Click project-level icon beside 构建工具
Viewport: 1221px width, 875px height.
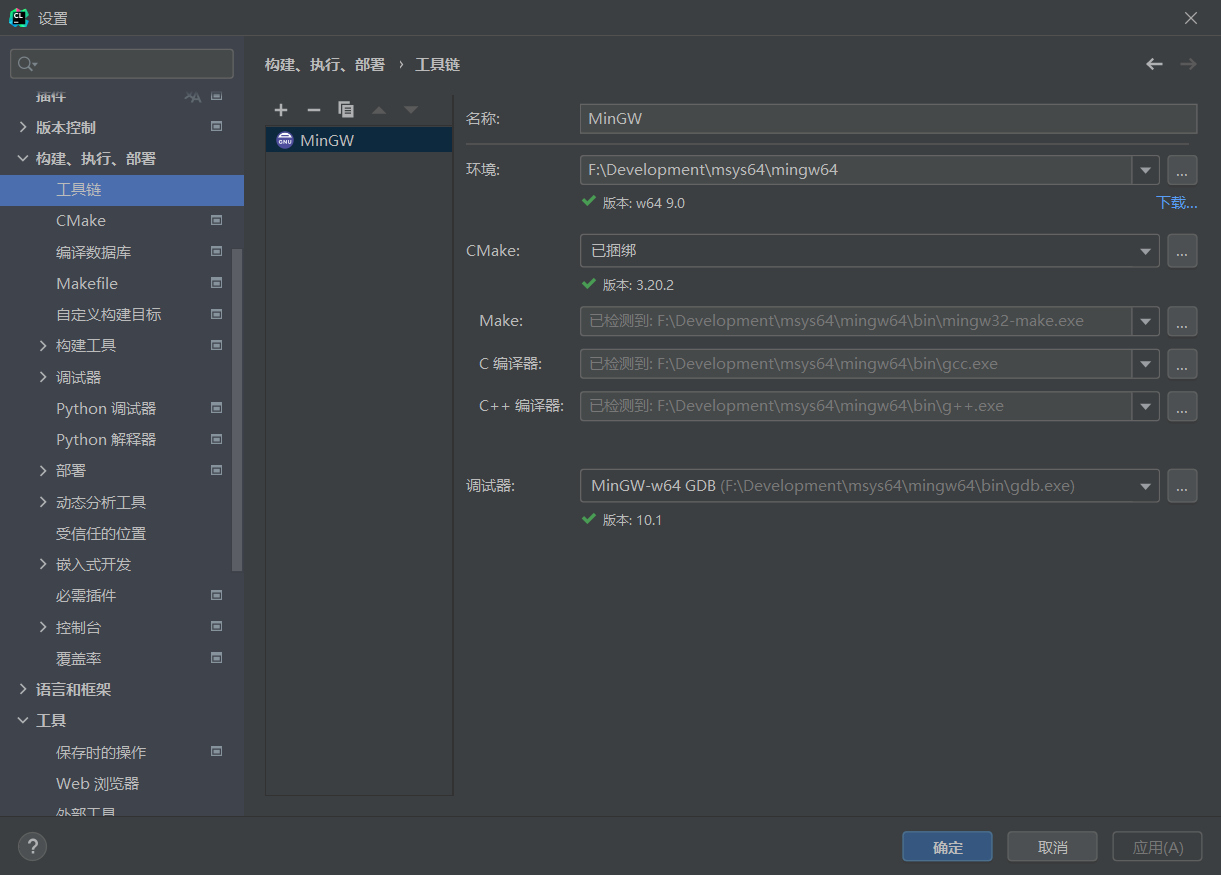coord(216,345)
